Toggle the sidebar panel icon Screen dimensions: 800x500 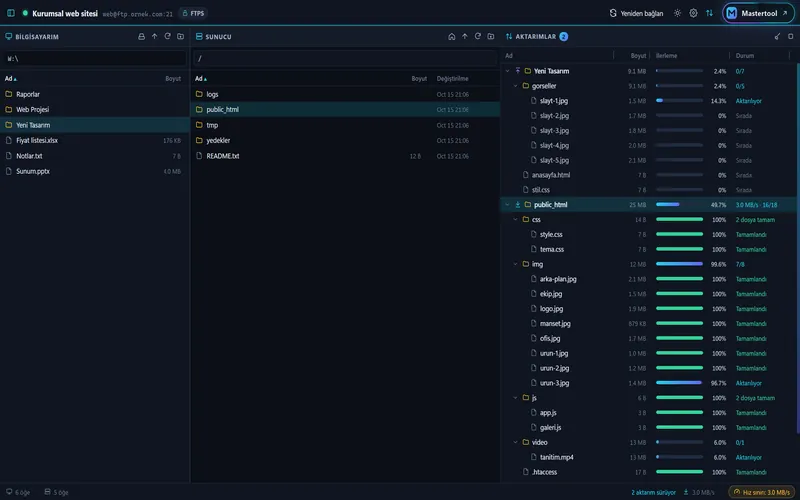(x=11, y=13)
